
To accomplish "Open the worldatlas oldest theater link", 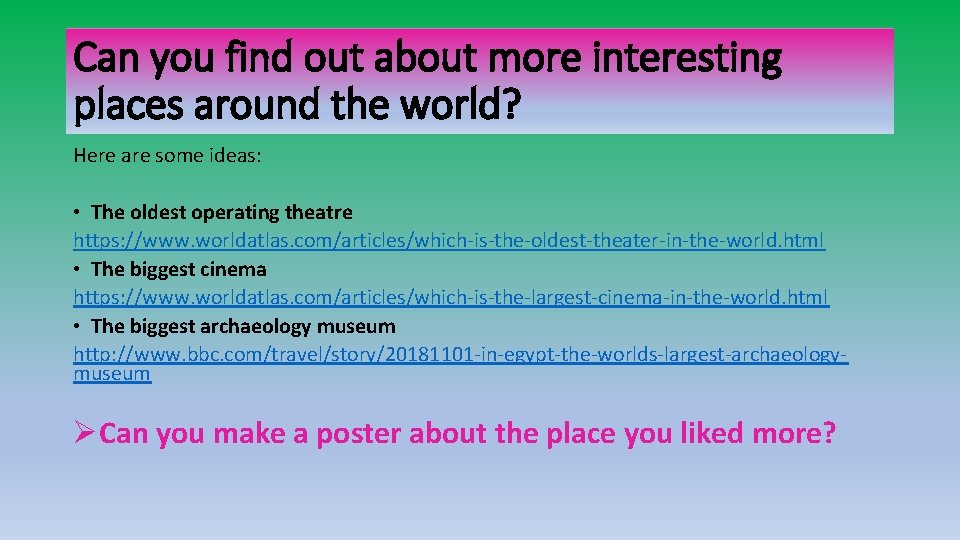I will click(449, 240).
